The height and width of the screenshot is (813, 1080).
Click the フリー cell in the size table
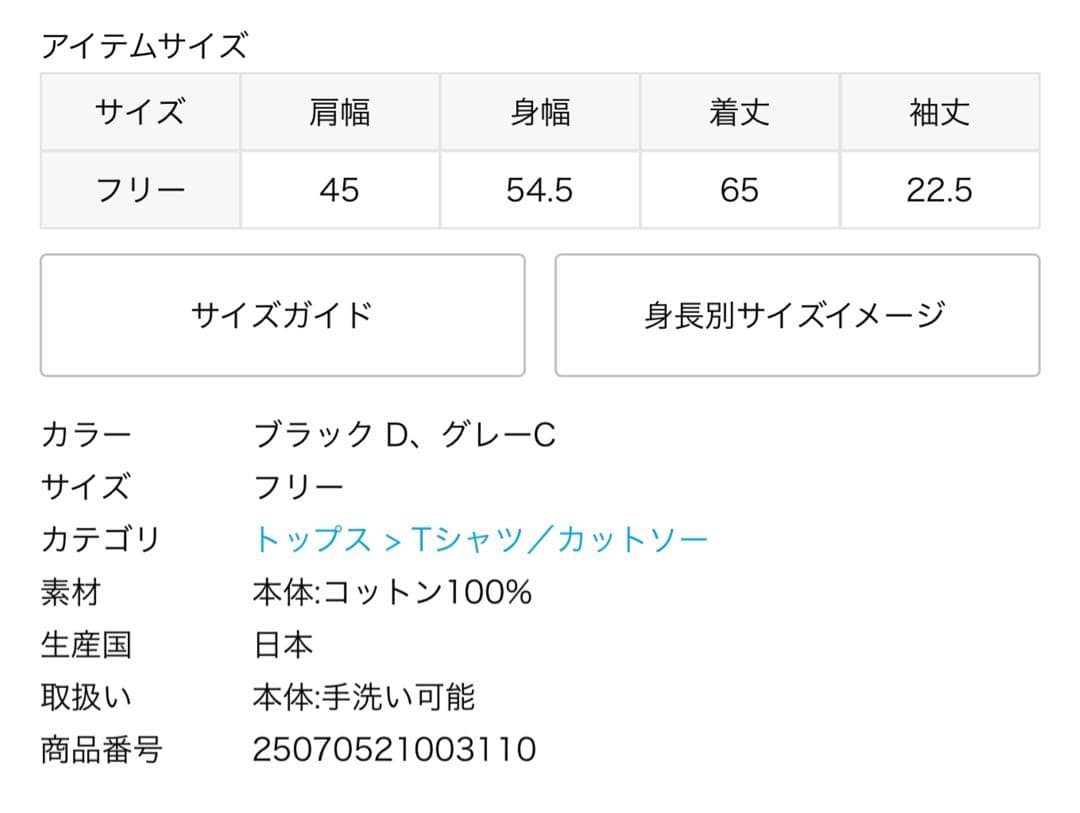(140, 190)
